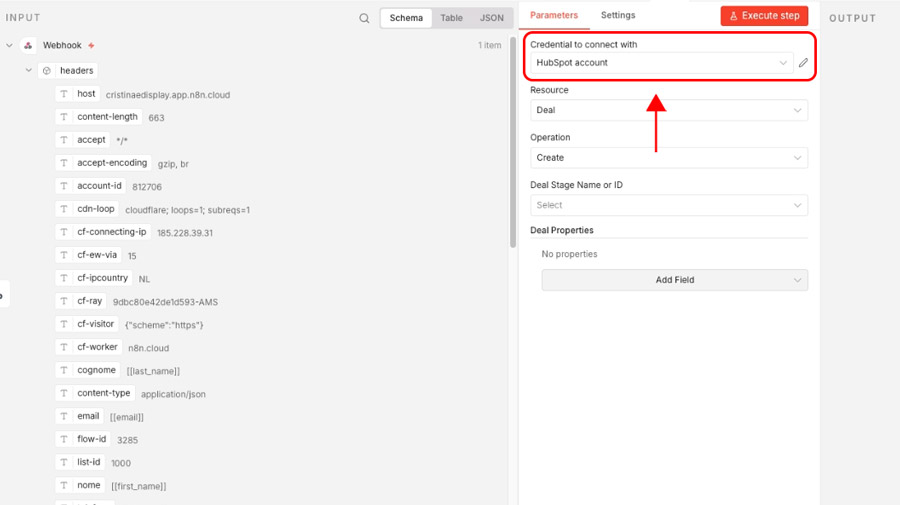Select the Parameters tab
This screenshot has width=900, height=505.
(554, 15)
